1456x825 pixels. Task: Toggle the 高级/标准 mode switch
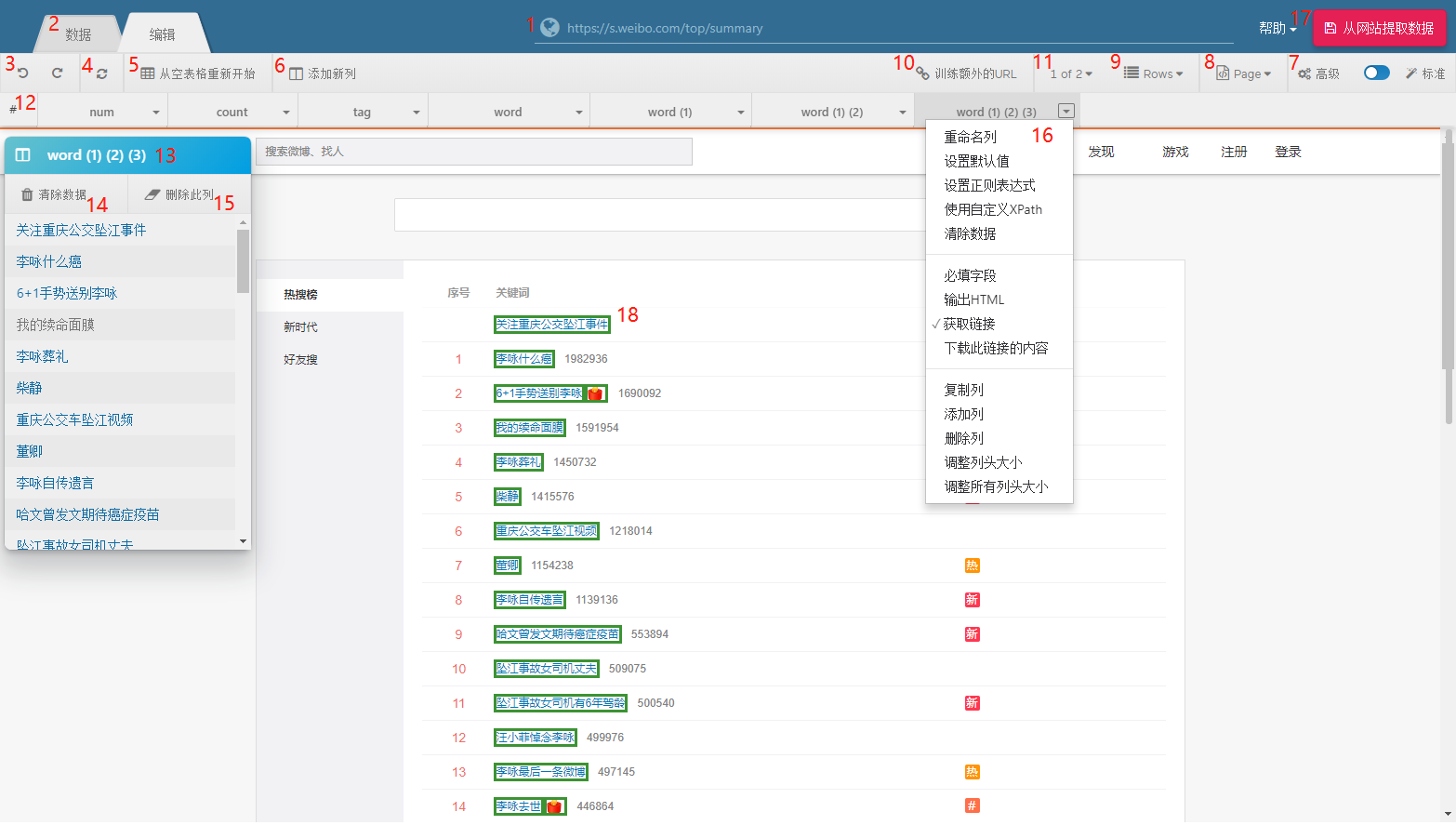tap(1376, 73)
